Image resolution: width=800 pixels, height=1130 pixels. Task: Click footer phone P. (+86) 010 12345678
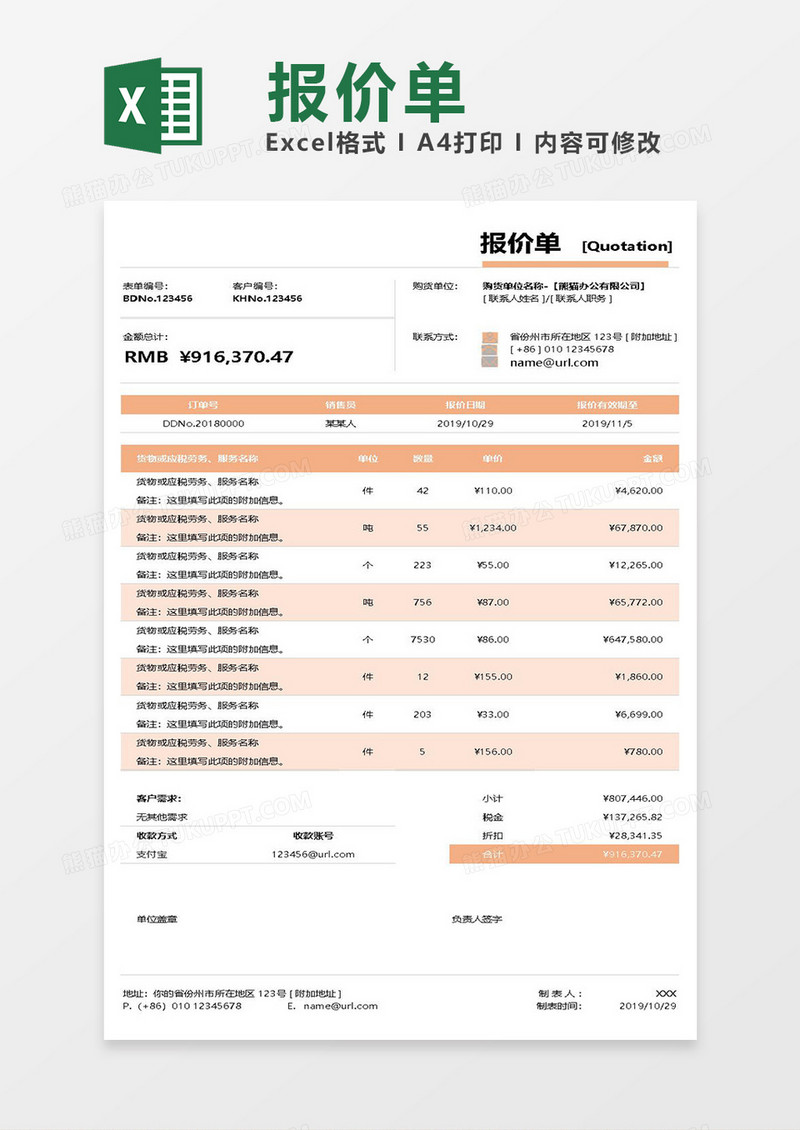coord(182,1006)
